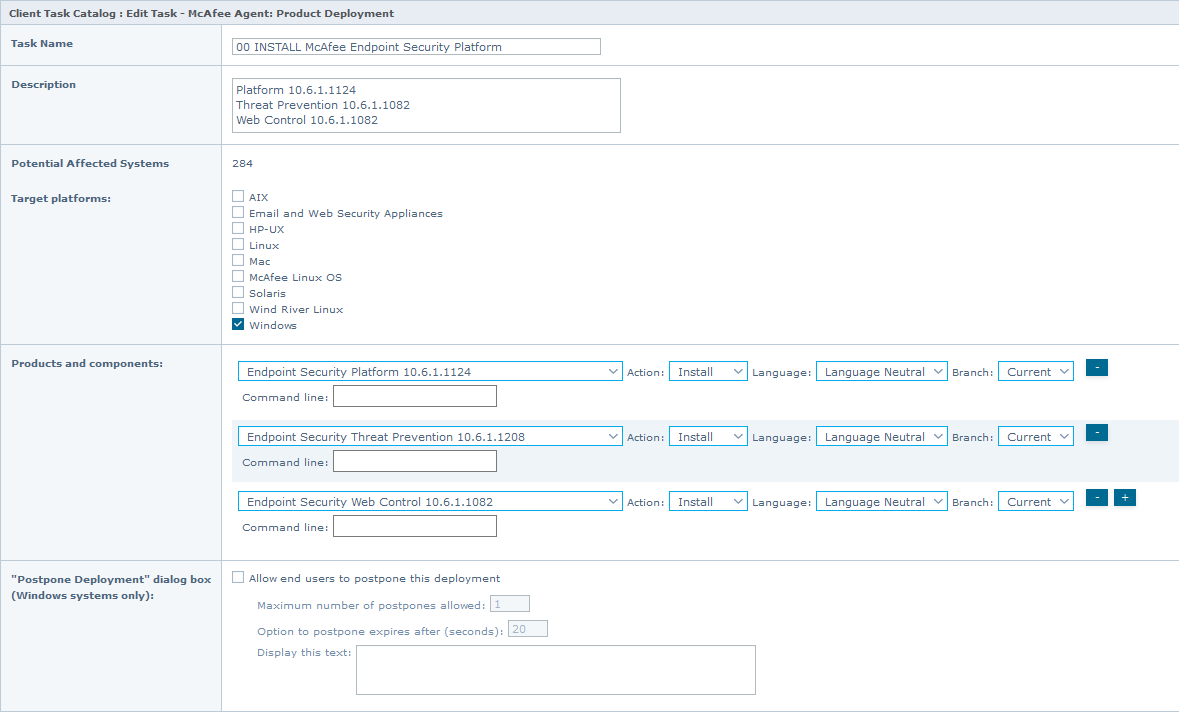Focus Command line field for Web Control

[x=414, y=527]
